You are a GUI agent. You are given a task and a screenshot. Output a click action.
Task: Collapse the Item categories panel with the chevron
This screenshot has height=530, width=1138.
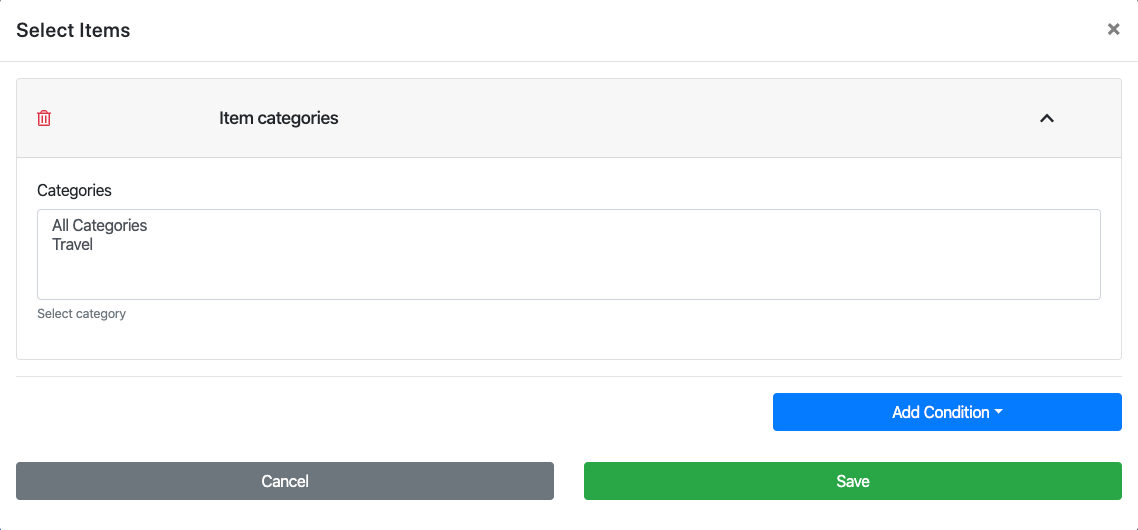point(1047,118)
